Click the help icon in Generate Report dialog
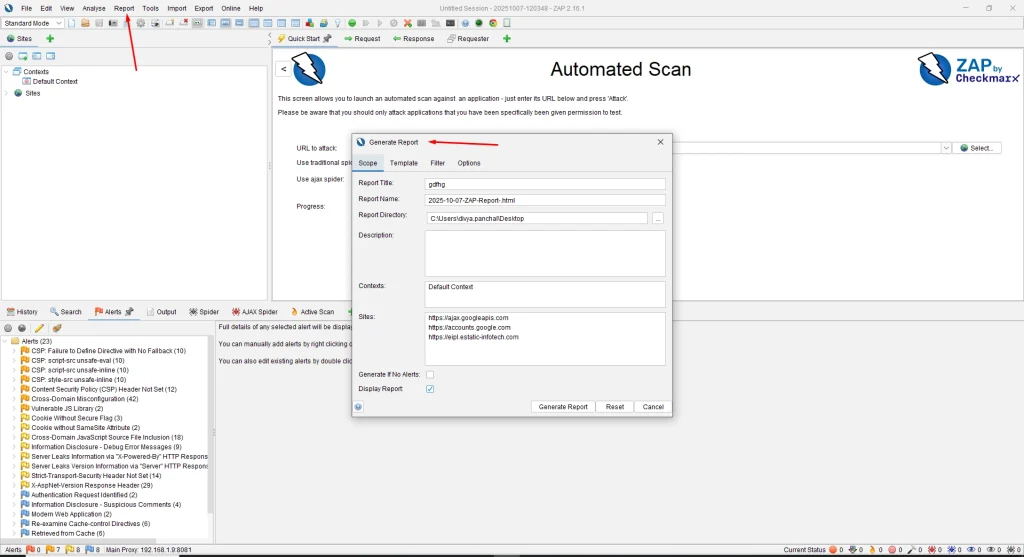1024x557 pixels. [358, 407]
